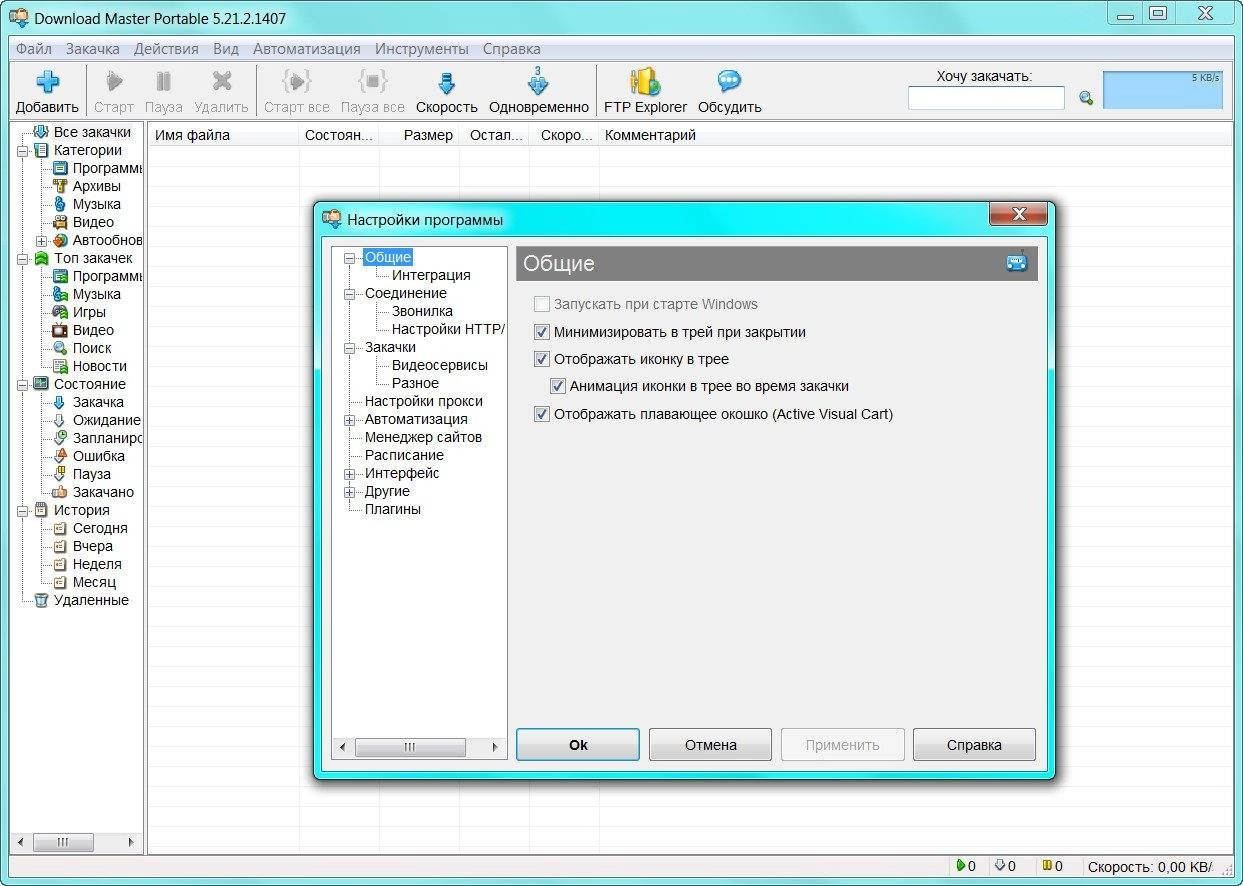The width and height of the screenshot is (1243, 886).
Task: Click the Обсудить discussion icon
Action: click(x=729, y=81)
